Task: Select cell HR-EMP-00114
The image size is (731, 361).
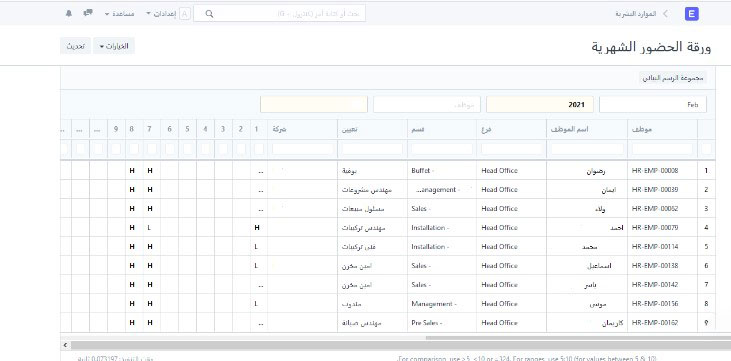Action: tap(662, 247)
